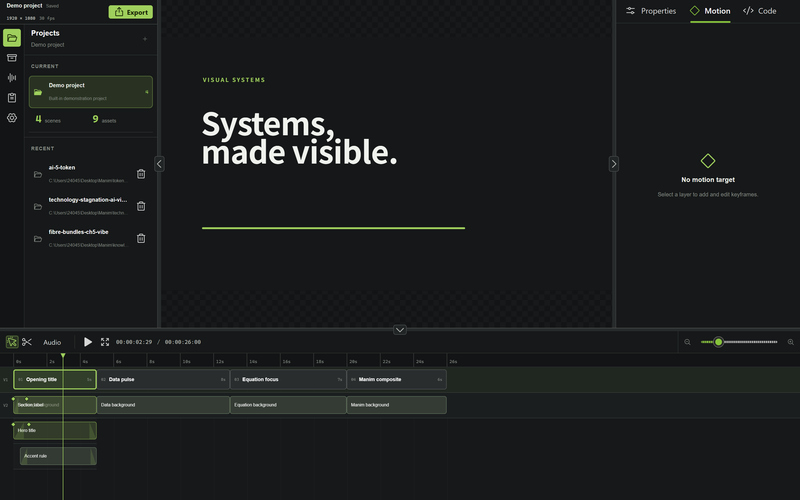The width and height of the screenshot is (800, 500).
Task: Click the current timecode 00:00:02:29
Action: click(134, 342)
